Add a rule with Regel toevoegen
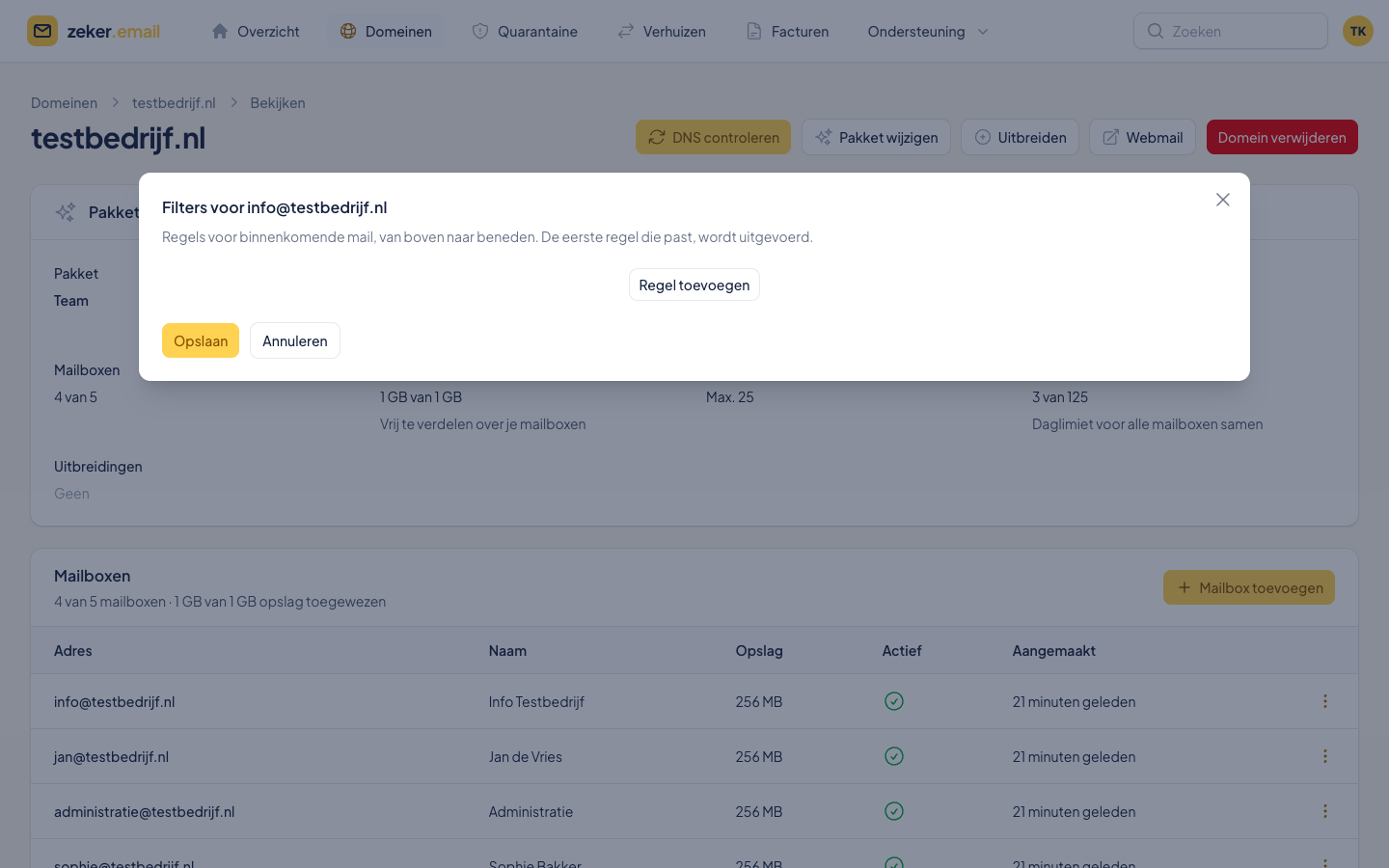 click(x=694, y=285)
